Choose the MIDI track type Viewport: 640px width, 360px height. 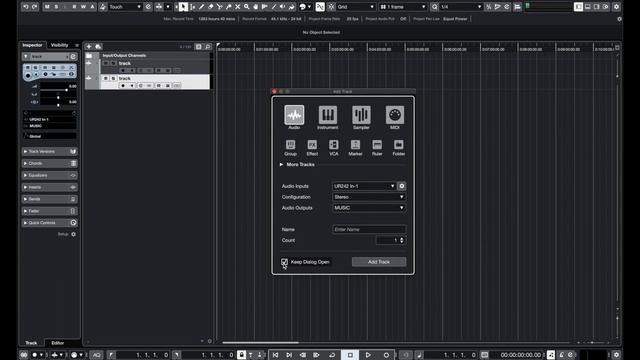click(395, 115)
